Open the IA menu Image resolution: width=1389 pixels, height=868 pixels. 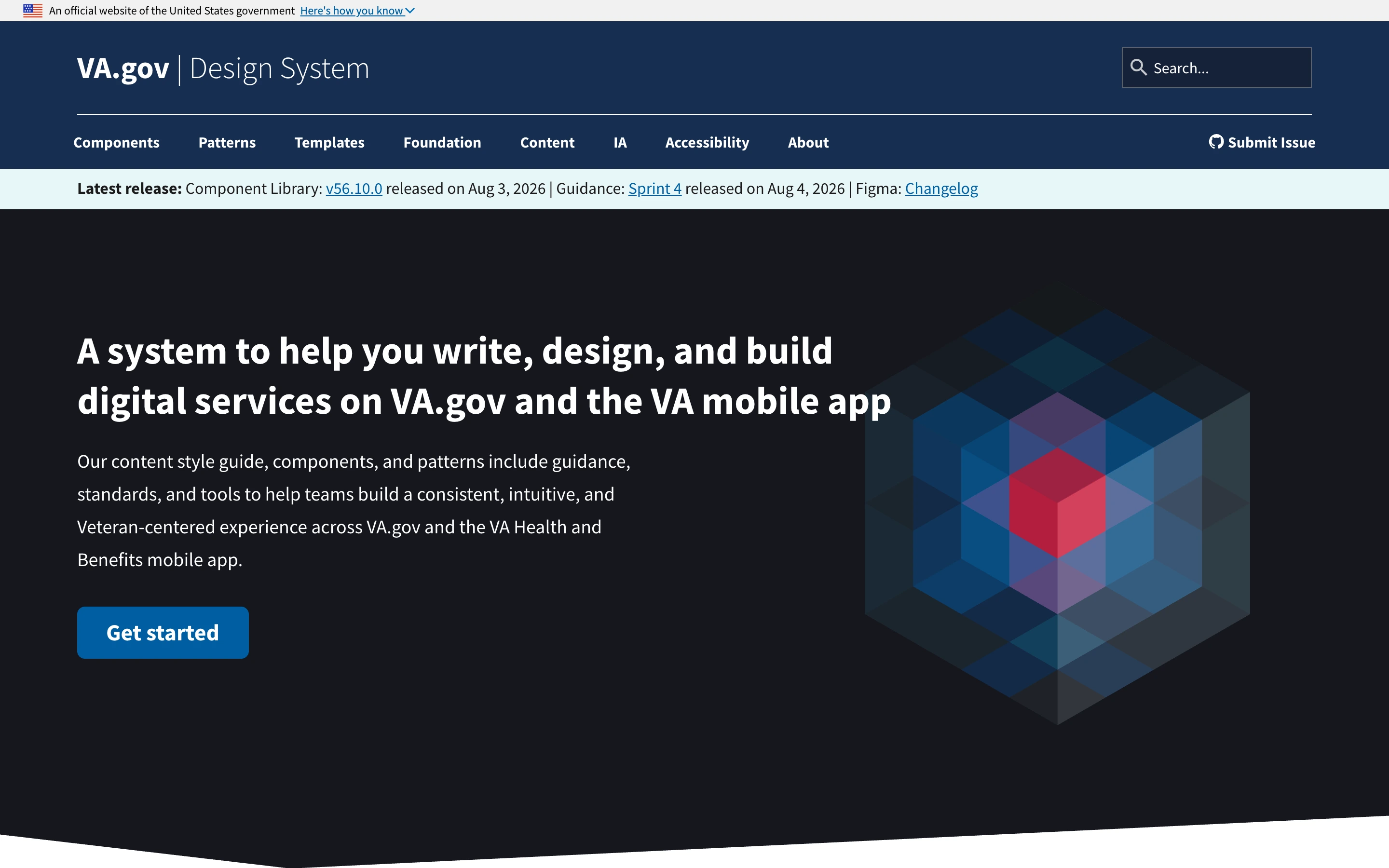click(x=620, y=142)
